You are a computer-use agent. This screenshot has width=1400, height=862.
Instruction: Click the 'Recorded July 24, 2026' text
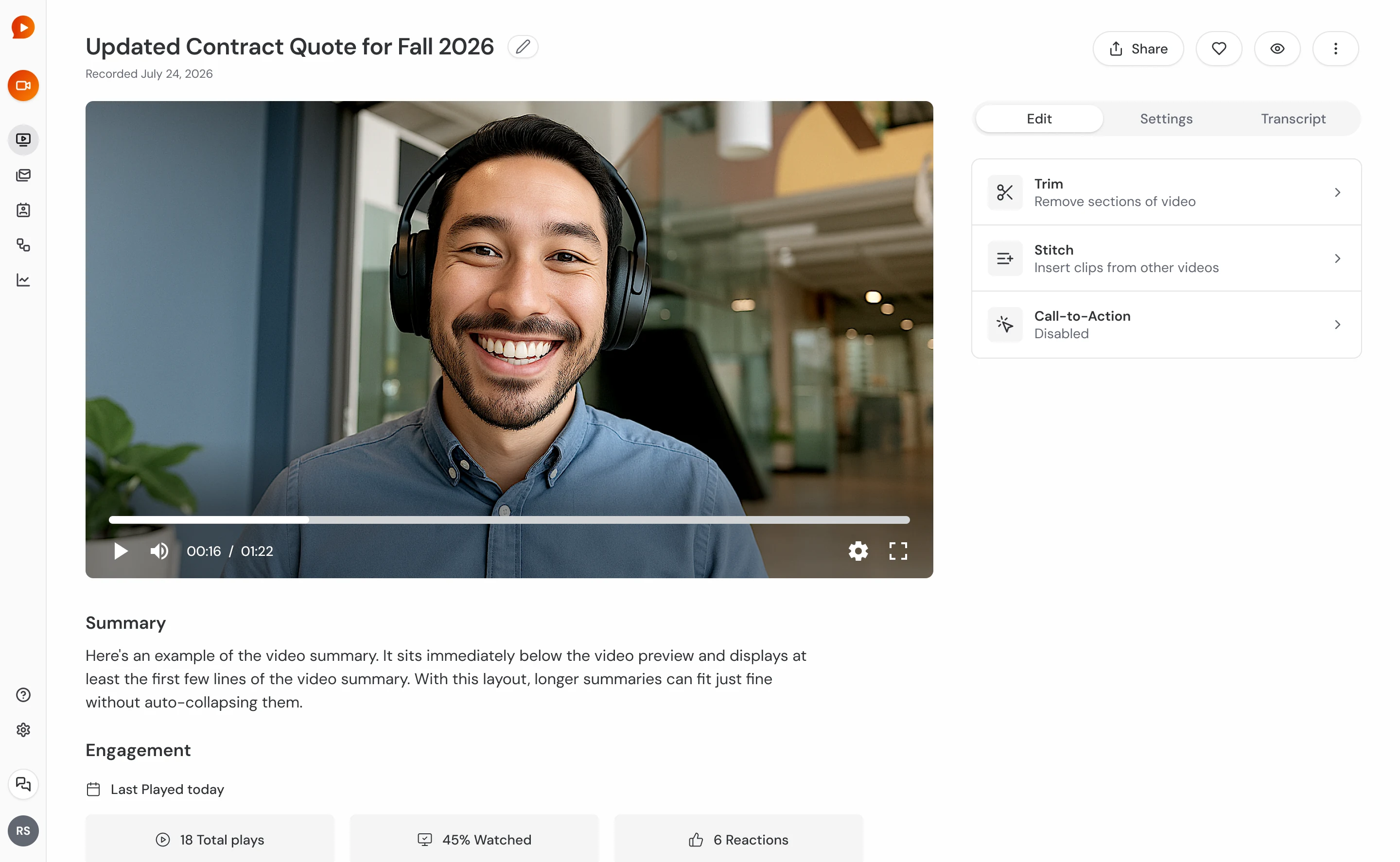click(x=149, y=74)
